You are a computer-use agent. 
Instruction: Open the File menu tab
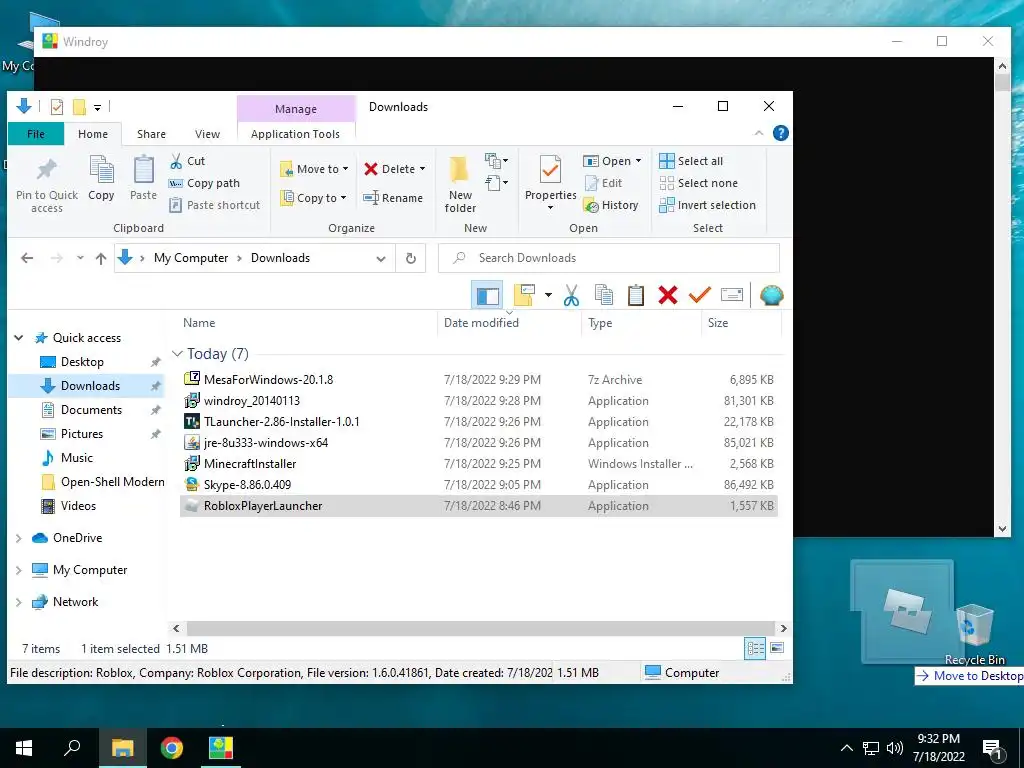36,134
